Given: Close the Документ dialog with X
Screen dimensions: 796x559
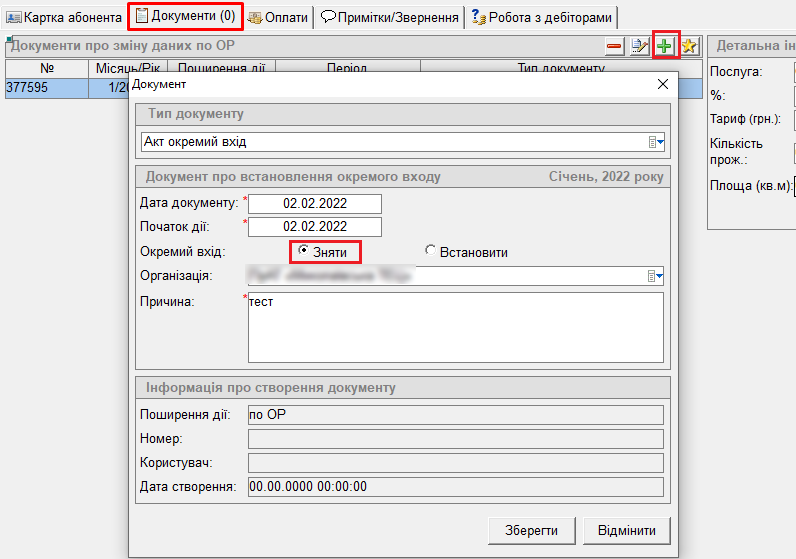Looking at the screenshot, I should [x=662, y=85].
